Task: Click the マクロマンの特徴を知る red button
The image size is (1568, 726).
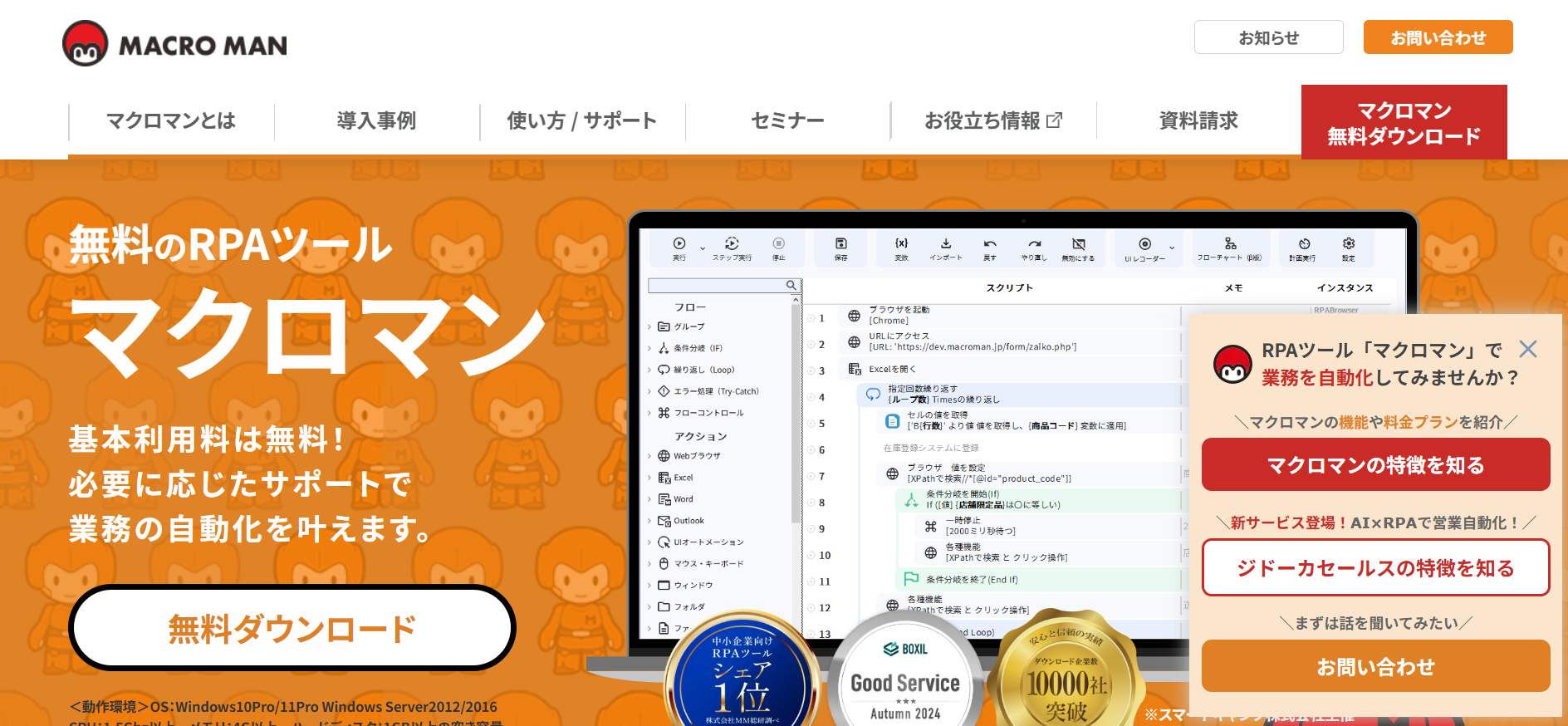Action: (1375, 465)
